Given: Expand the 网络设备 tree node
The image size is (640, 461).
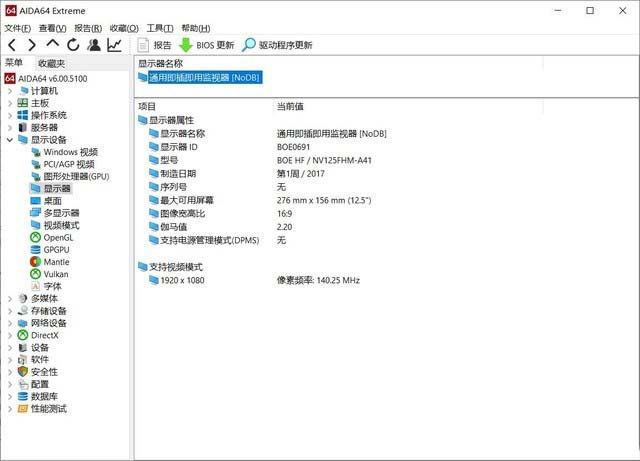Looking at the screenshot, I should (x=10, y=323).
